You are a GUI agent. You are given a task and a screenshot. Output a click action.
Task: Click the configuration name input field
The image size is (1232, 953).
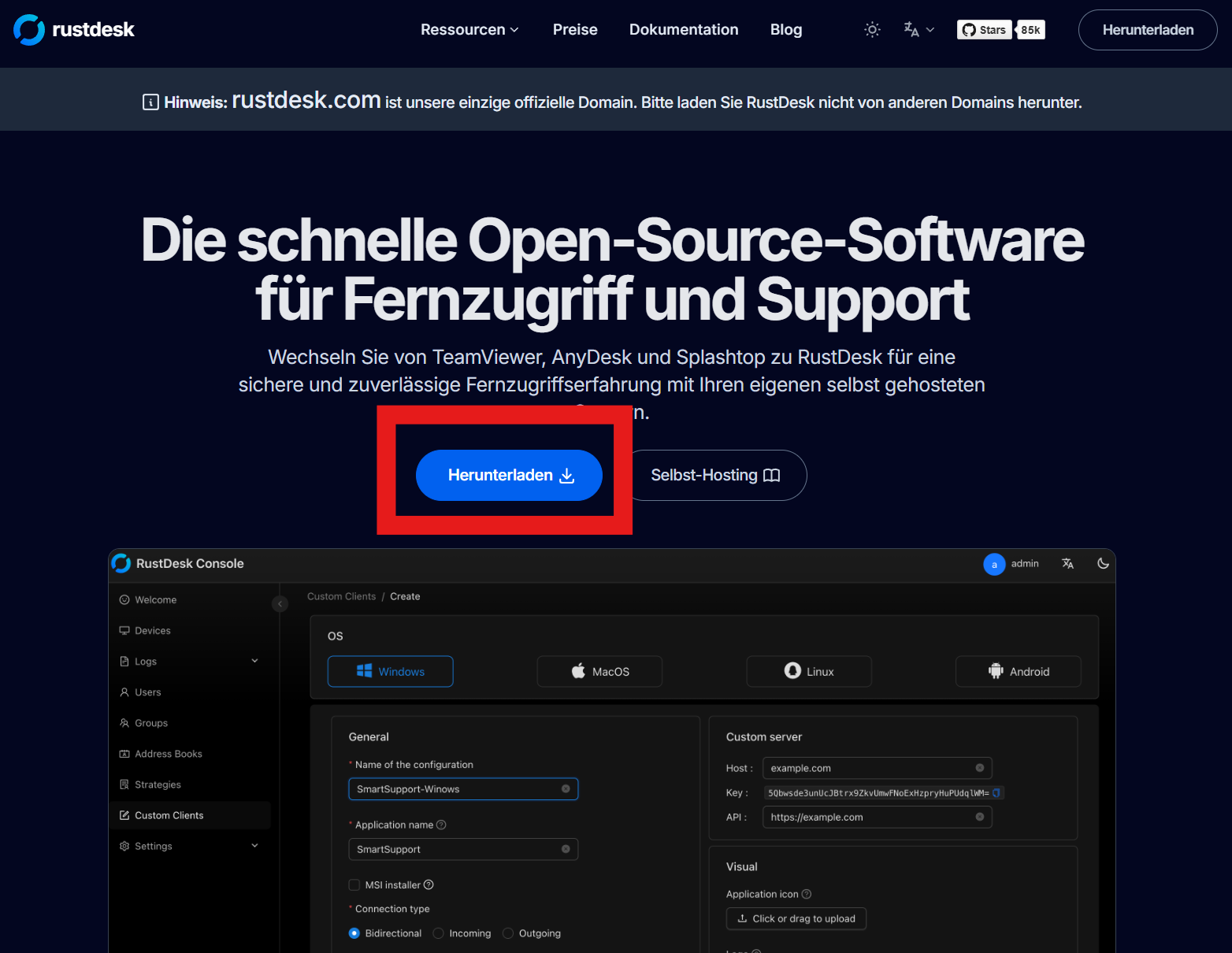(x=463, y=789)
